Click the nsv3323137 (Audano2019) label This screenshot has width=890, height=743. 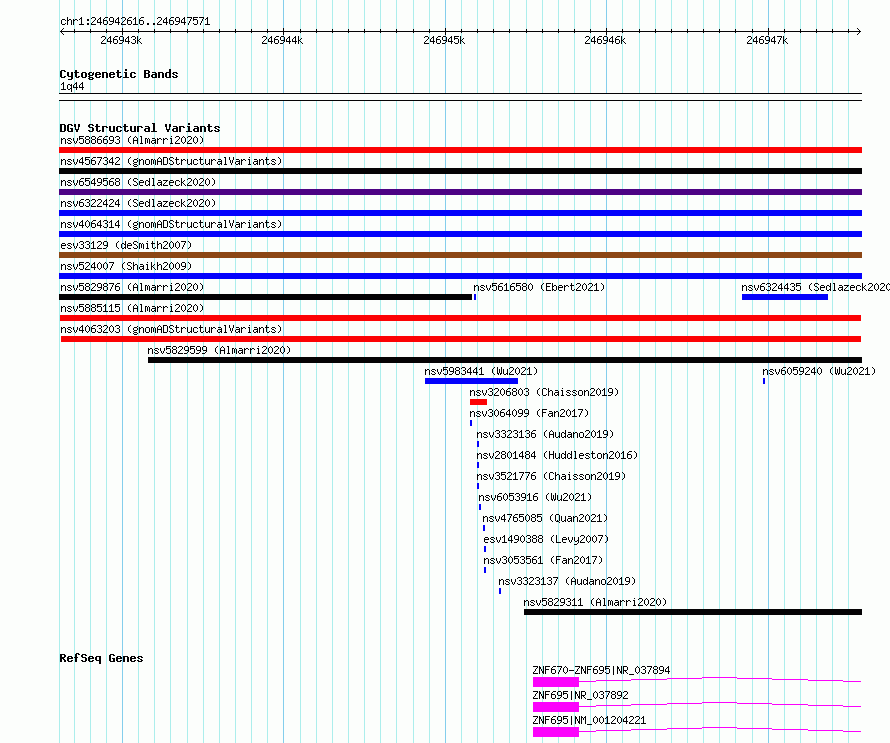(567, 581)
